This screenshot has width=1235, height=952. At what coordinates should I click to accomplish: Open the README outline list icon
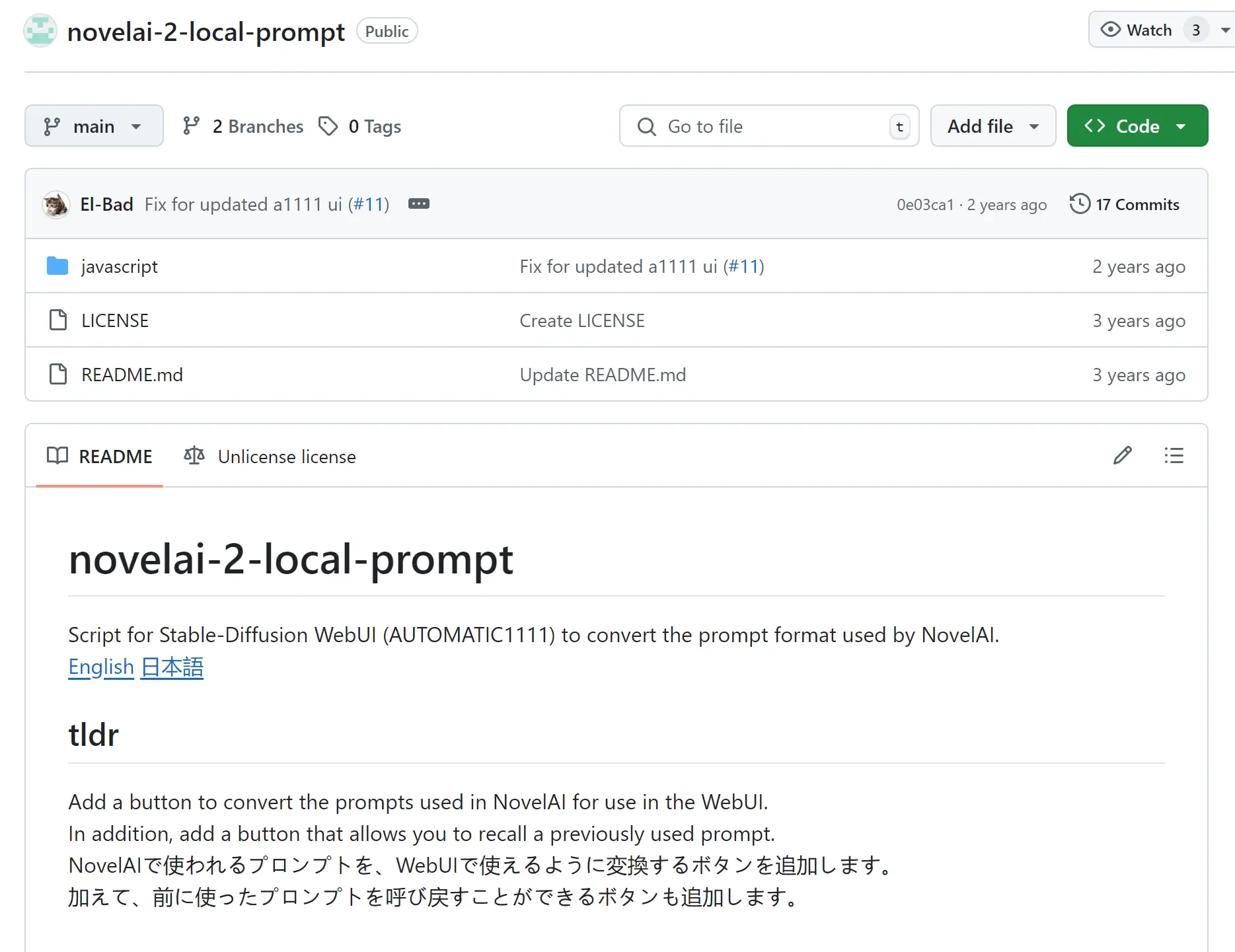[1174, 456]
